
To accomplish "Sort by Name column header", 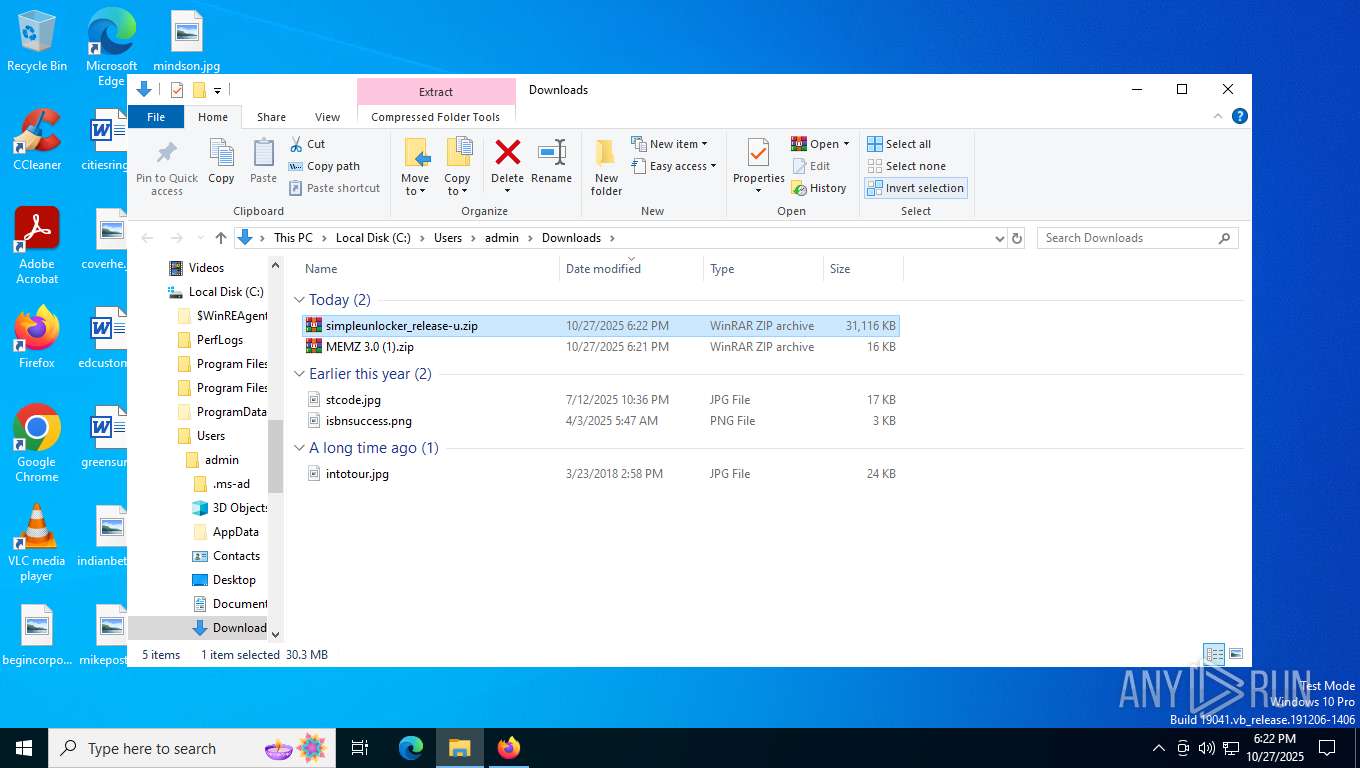I will [429, 268].
